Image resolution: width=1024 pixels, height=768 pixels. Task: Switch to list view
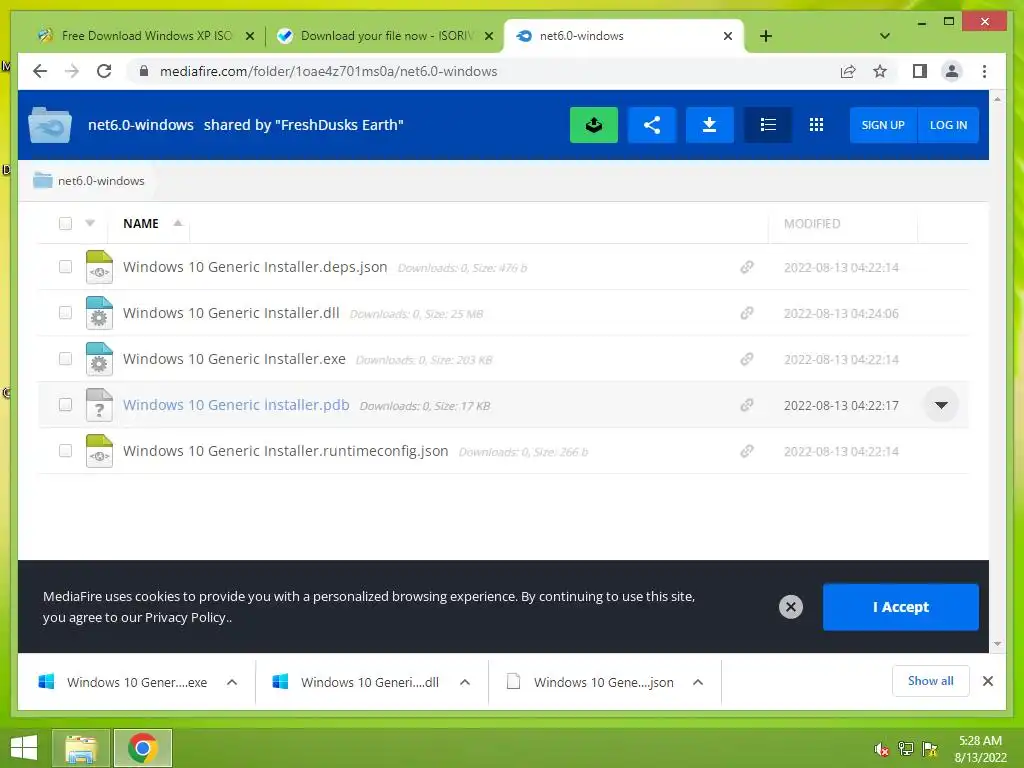click(x=768, y=125)
